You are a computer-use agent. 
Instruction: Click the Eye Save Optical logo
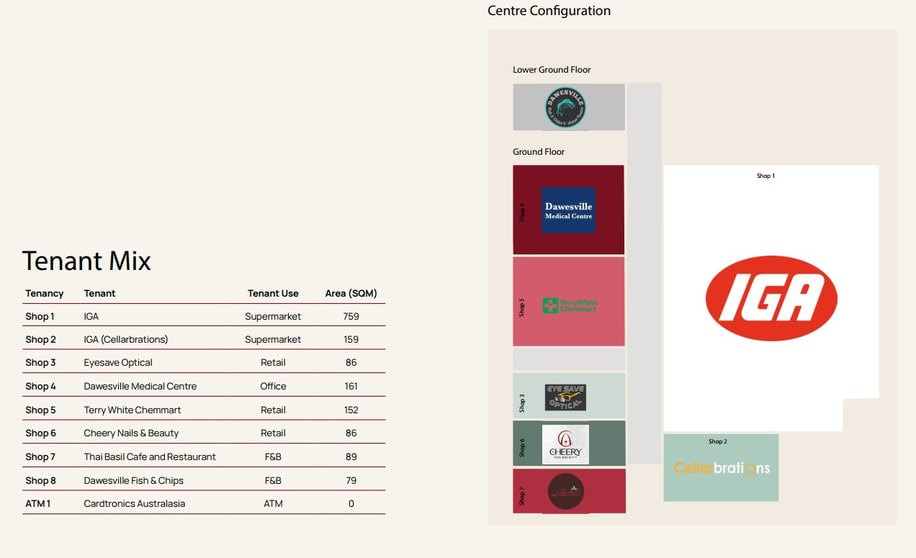tap(565, 397)
